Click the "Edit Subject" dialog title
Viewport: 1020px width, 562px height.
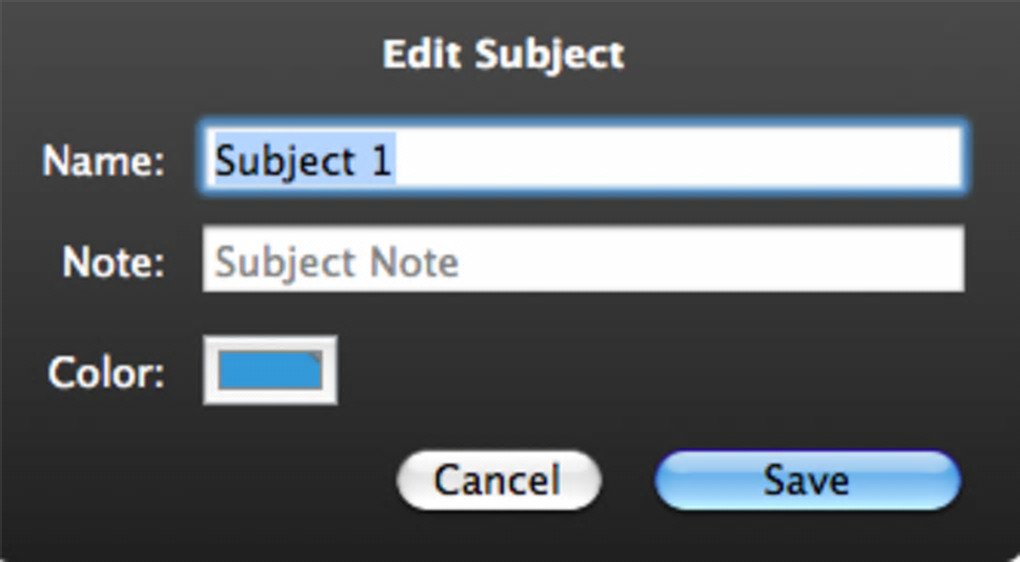point(503,54)
